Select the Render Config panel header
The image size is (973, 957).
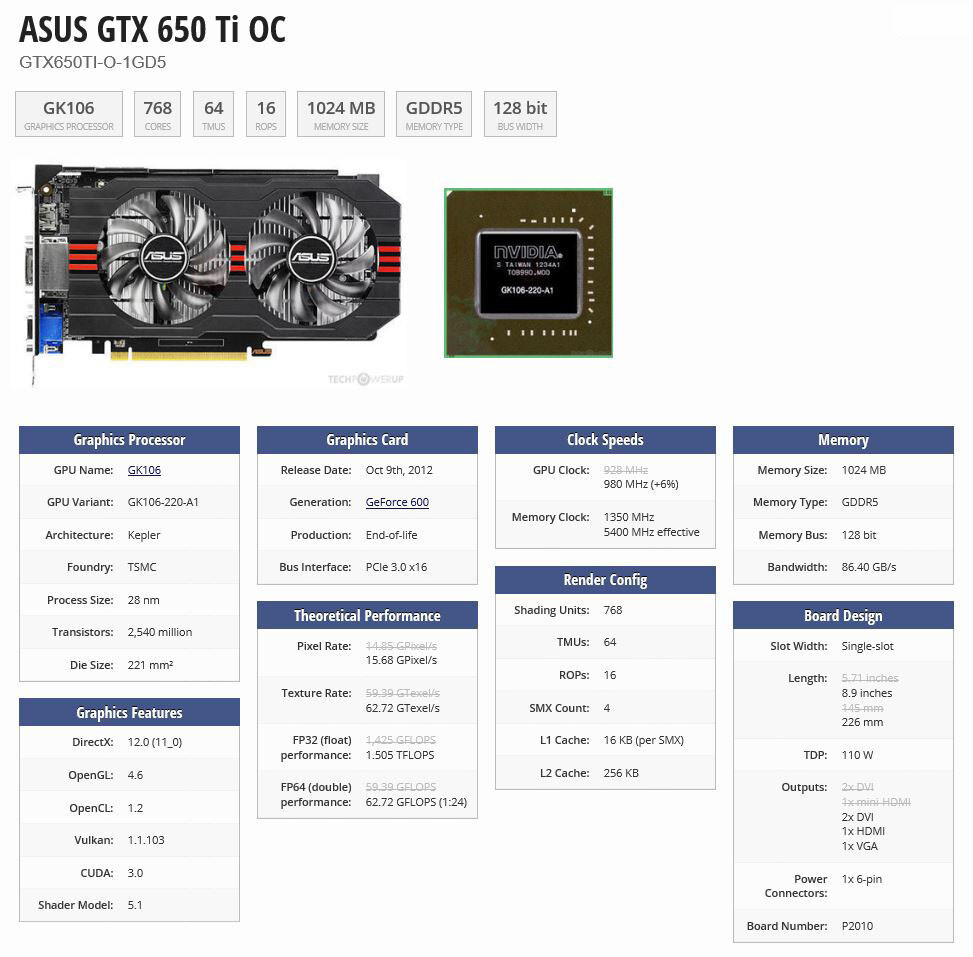[604, 579]
